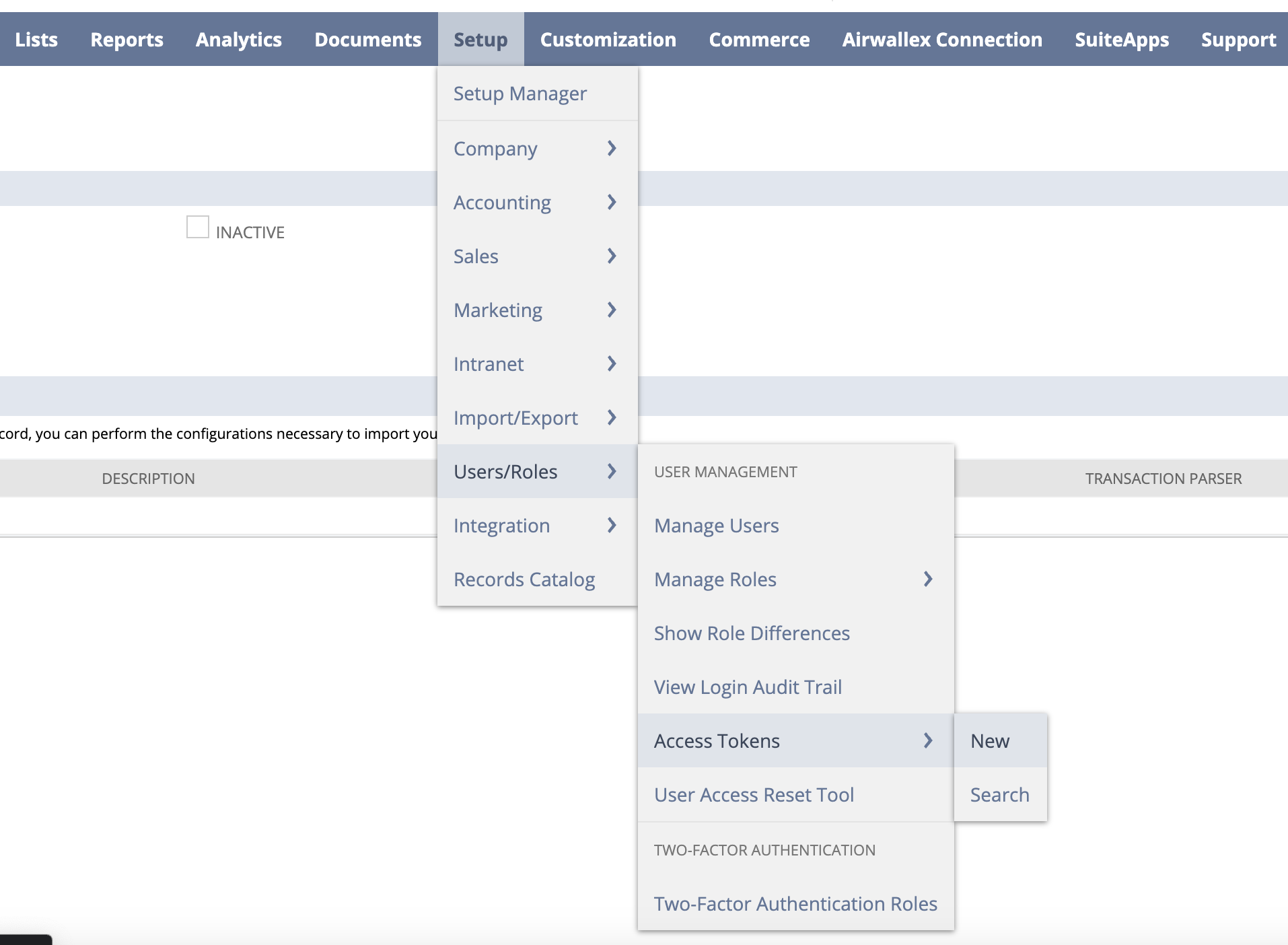The height and width of the screenshot is (945, 1288).
Task: Check the Inactive checkbox
Action: (x=198, y=228)
